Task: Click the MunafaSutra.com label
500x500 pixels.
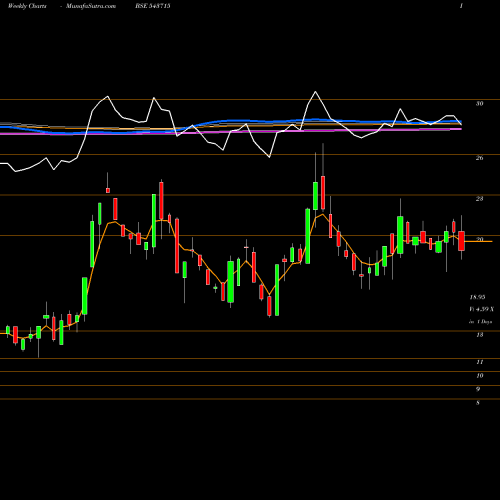Action: pyautogui.click(x=91, y=6)
